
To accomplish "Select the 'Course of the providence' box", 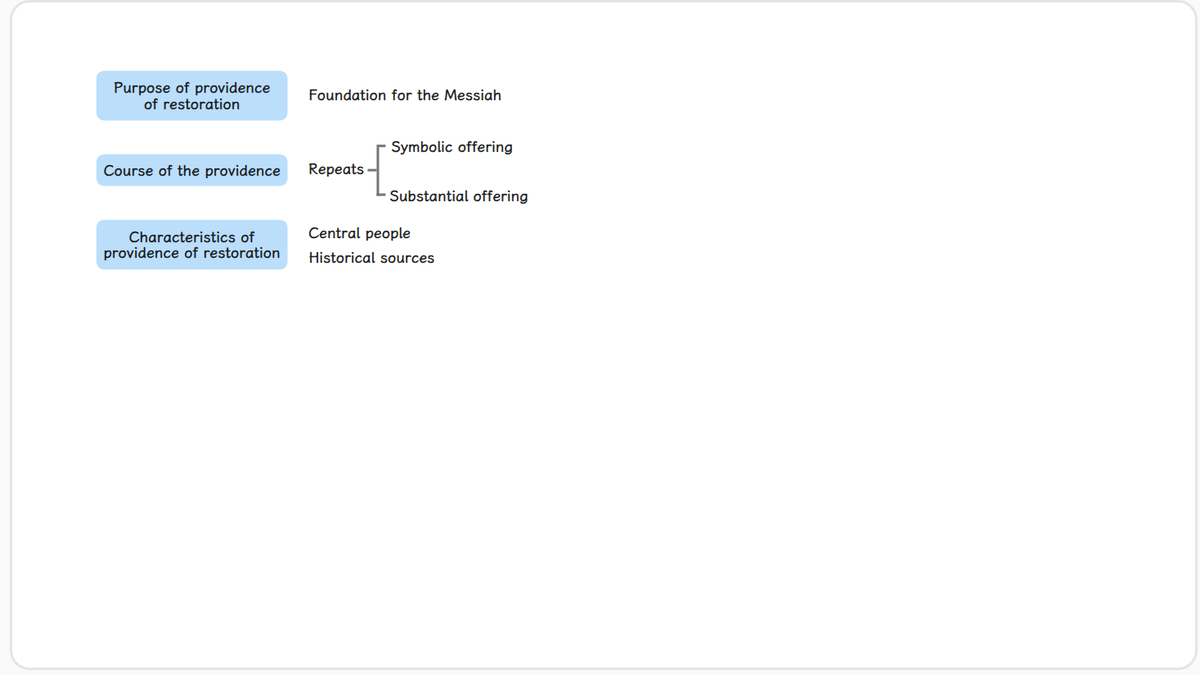I will tap(192, 171).
